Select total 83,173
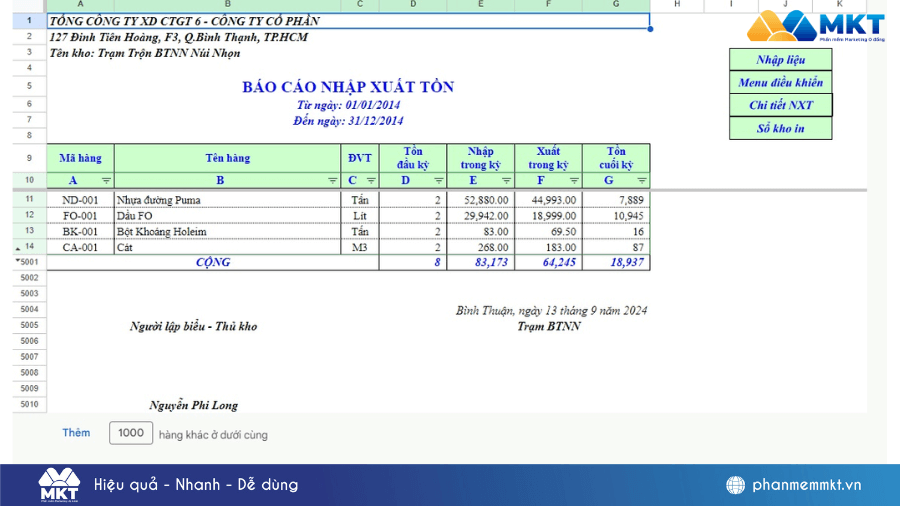This screenshot has width=900, height=506. coord(480,262)
